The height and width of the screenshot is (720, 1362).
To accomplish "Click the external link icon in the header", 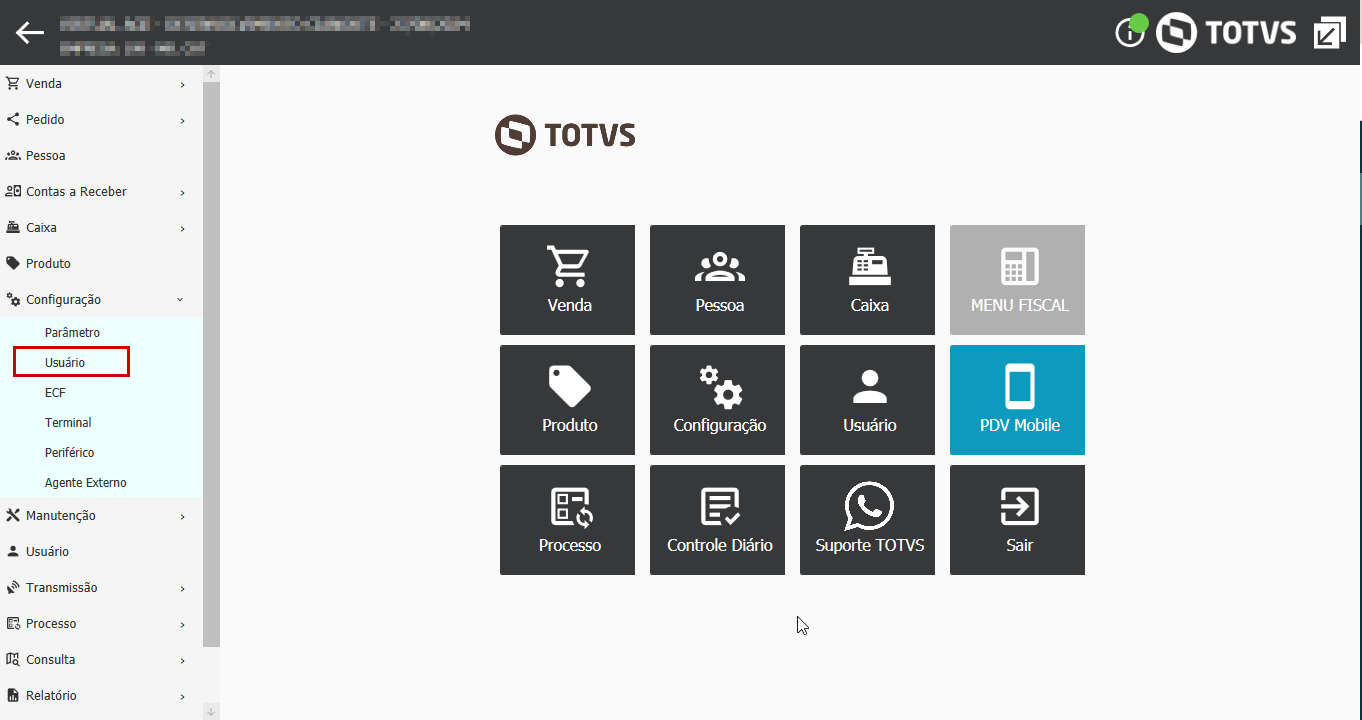I will point(1329,32).
